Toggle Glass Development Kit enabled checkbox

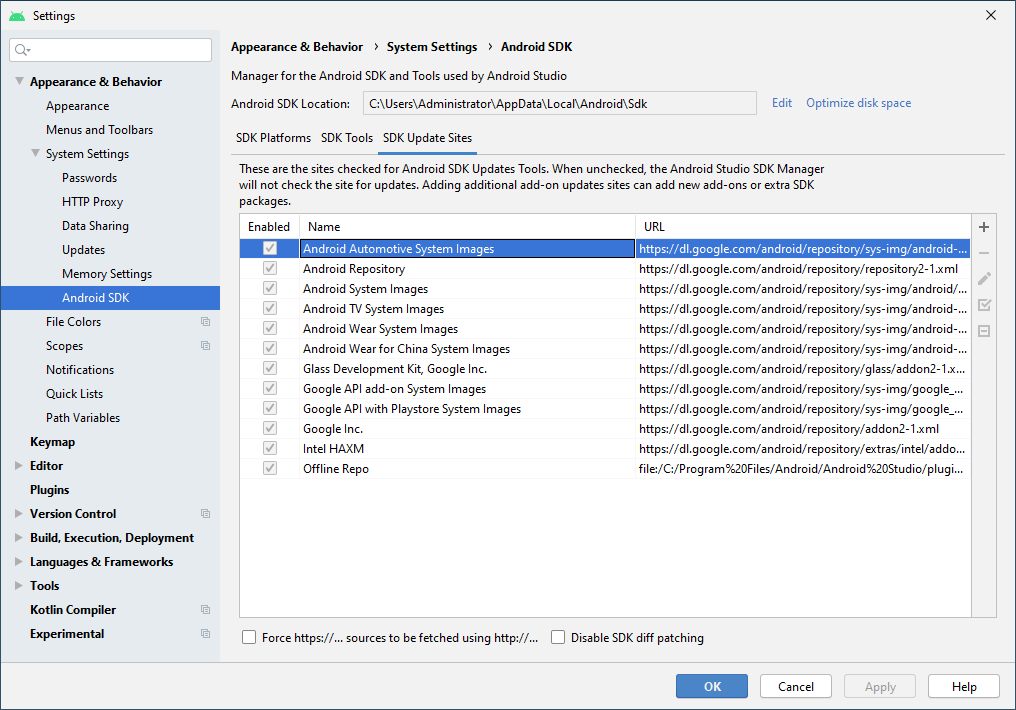(x=270, y=369)
